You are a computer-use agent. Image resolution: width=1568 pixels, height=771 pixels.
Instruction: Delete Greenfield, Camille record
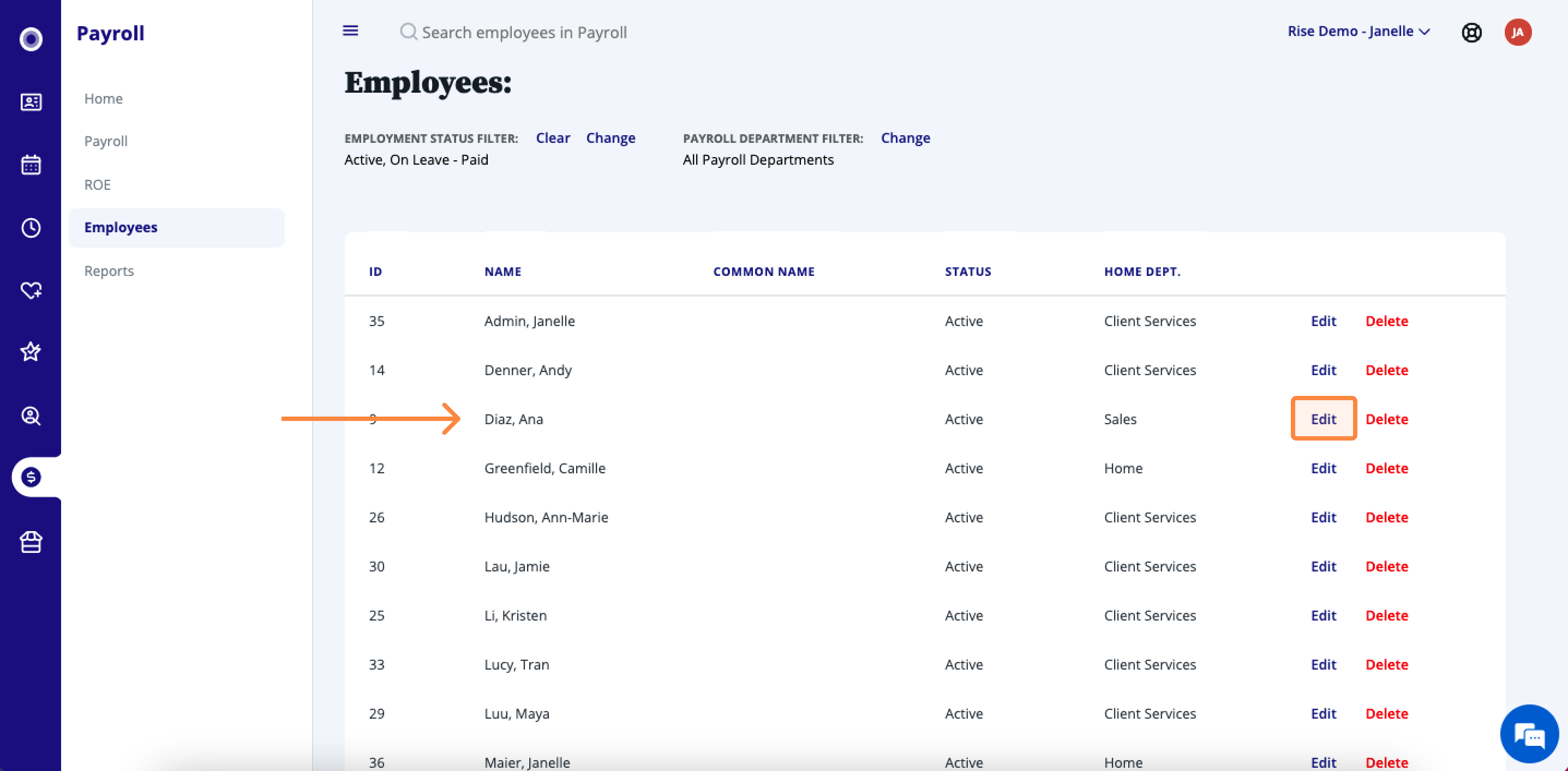pyautogui.click(x=1387, y=468)
